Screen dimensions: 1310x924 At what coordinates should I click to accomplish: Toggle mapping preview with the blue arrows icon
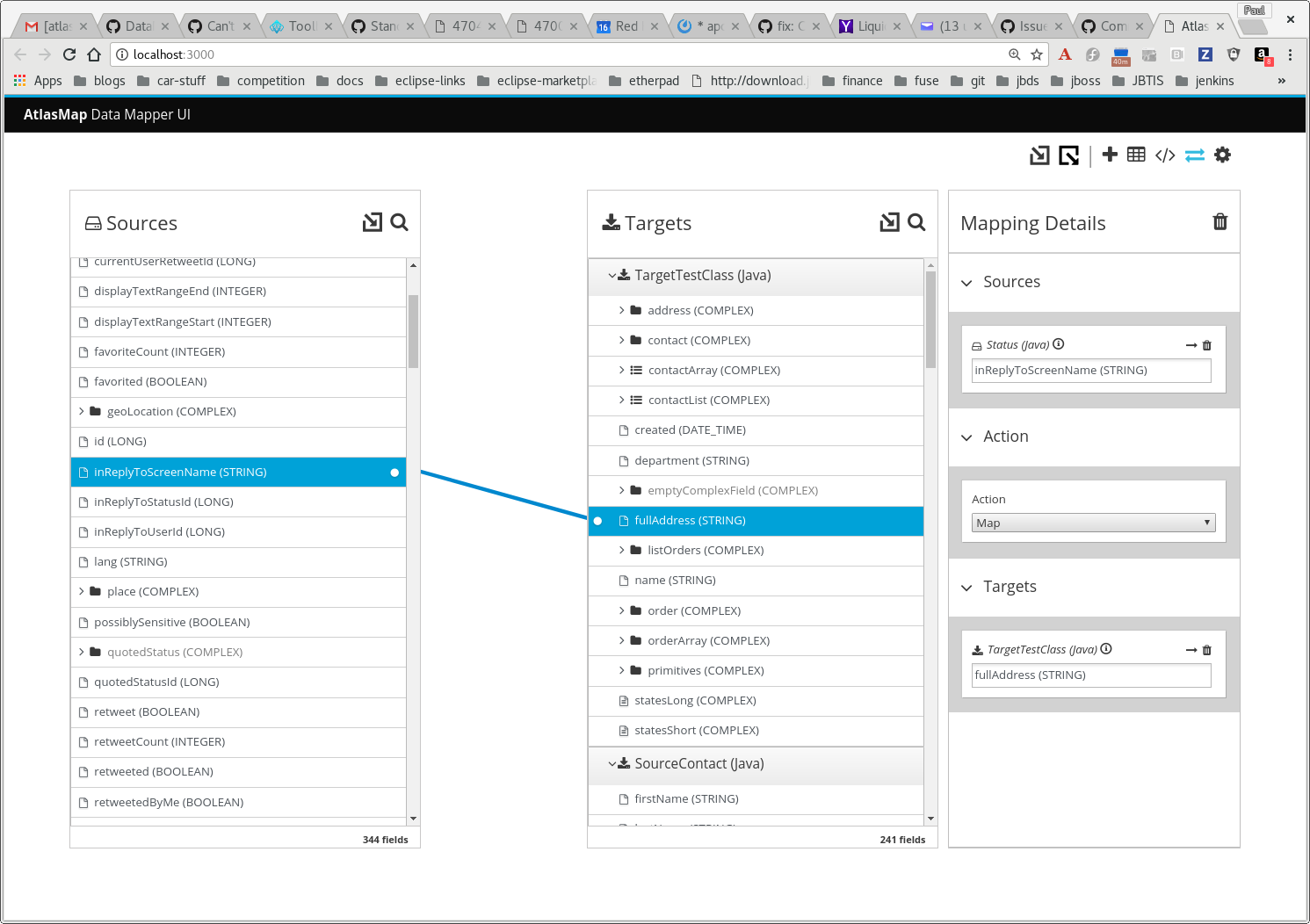coord(1194,155)
